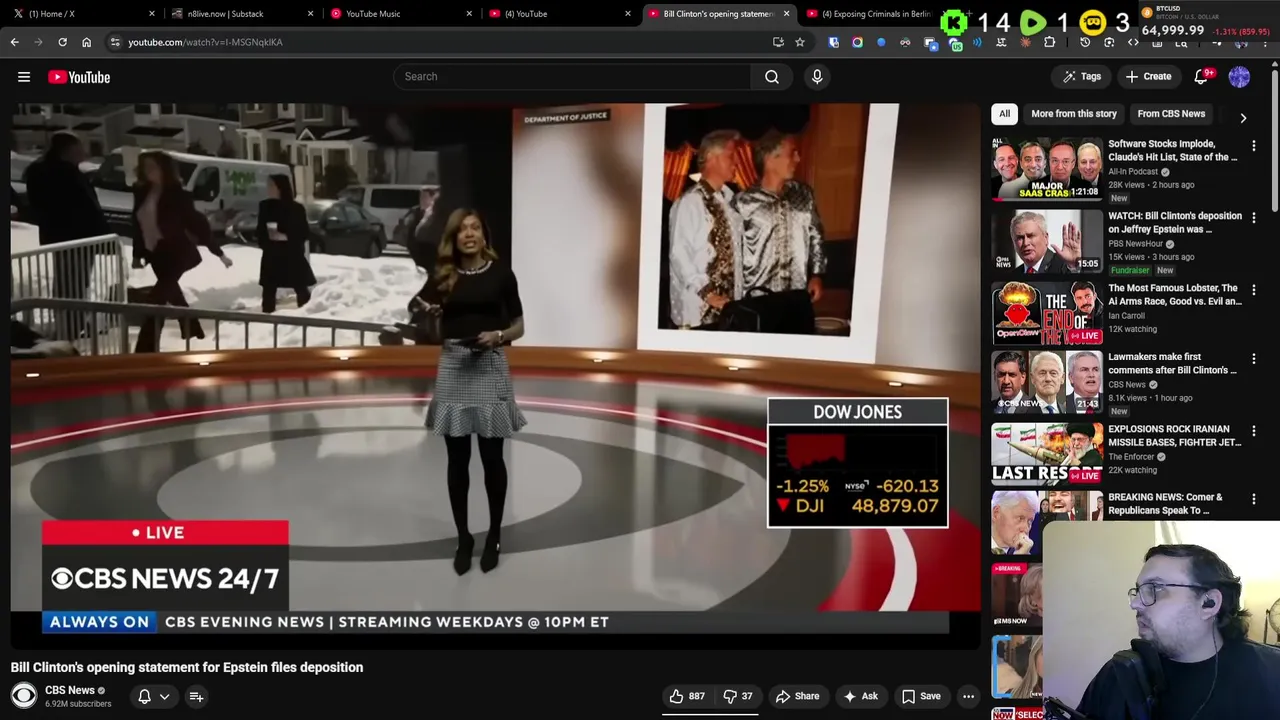Open the Bitwarden shield extension icon
1280x720 pixels.
pyautogui.click(x=834, y=42)
